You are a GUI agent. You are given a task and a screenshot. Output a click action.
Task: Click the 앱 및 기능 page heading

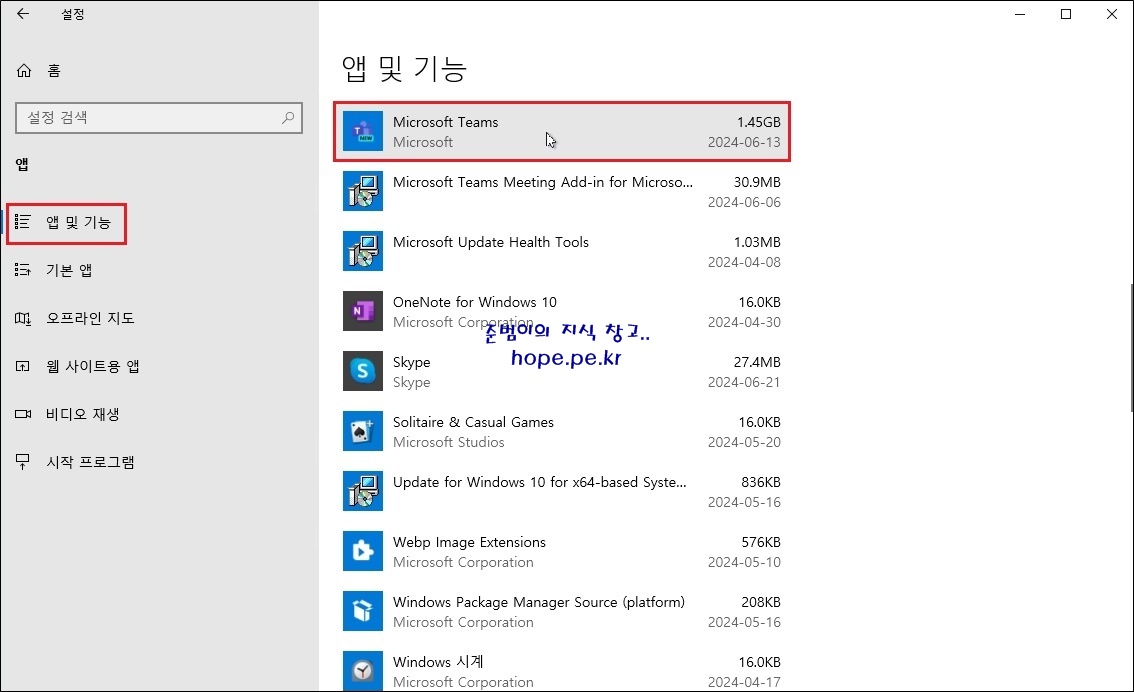coord(404,69)
